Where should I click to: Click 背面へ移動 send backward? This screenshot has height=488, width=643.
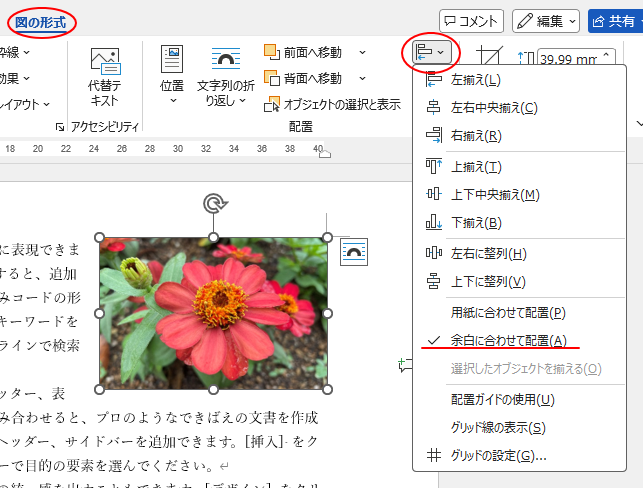point(303,78)
